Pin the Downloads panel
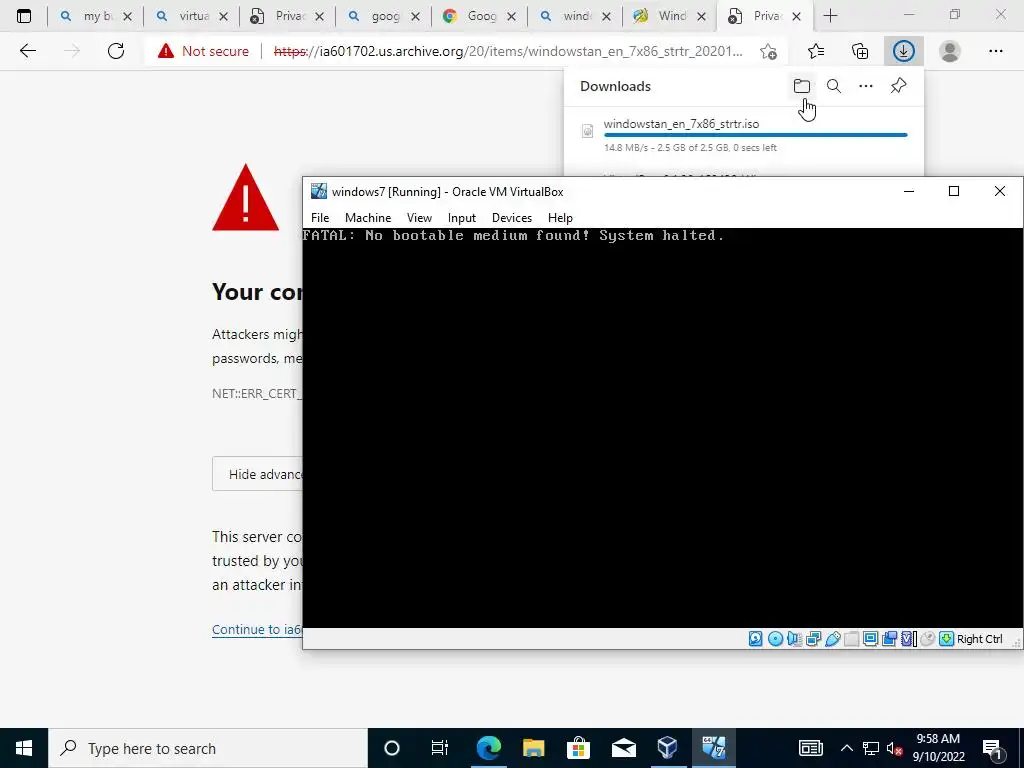1024x768 pixels. point(899,86)
